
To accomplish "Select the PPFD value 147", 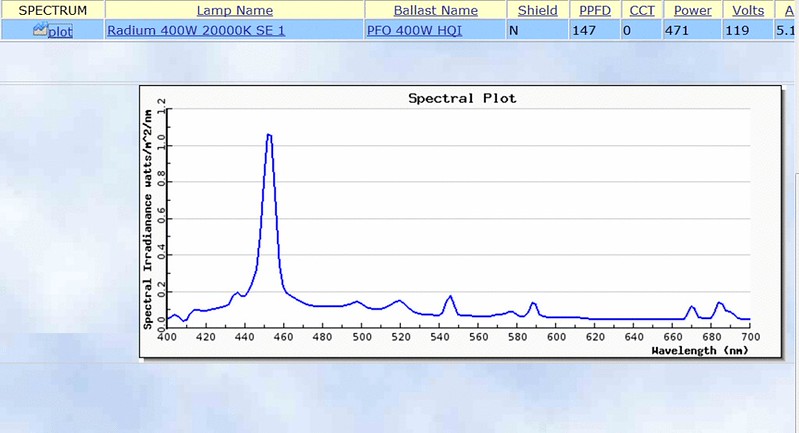I will pyautogui.click(x=583, y=30).
